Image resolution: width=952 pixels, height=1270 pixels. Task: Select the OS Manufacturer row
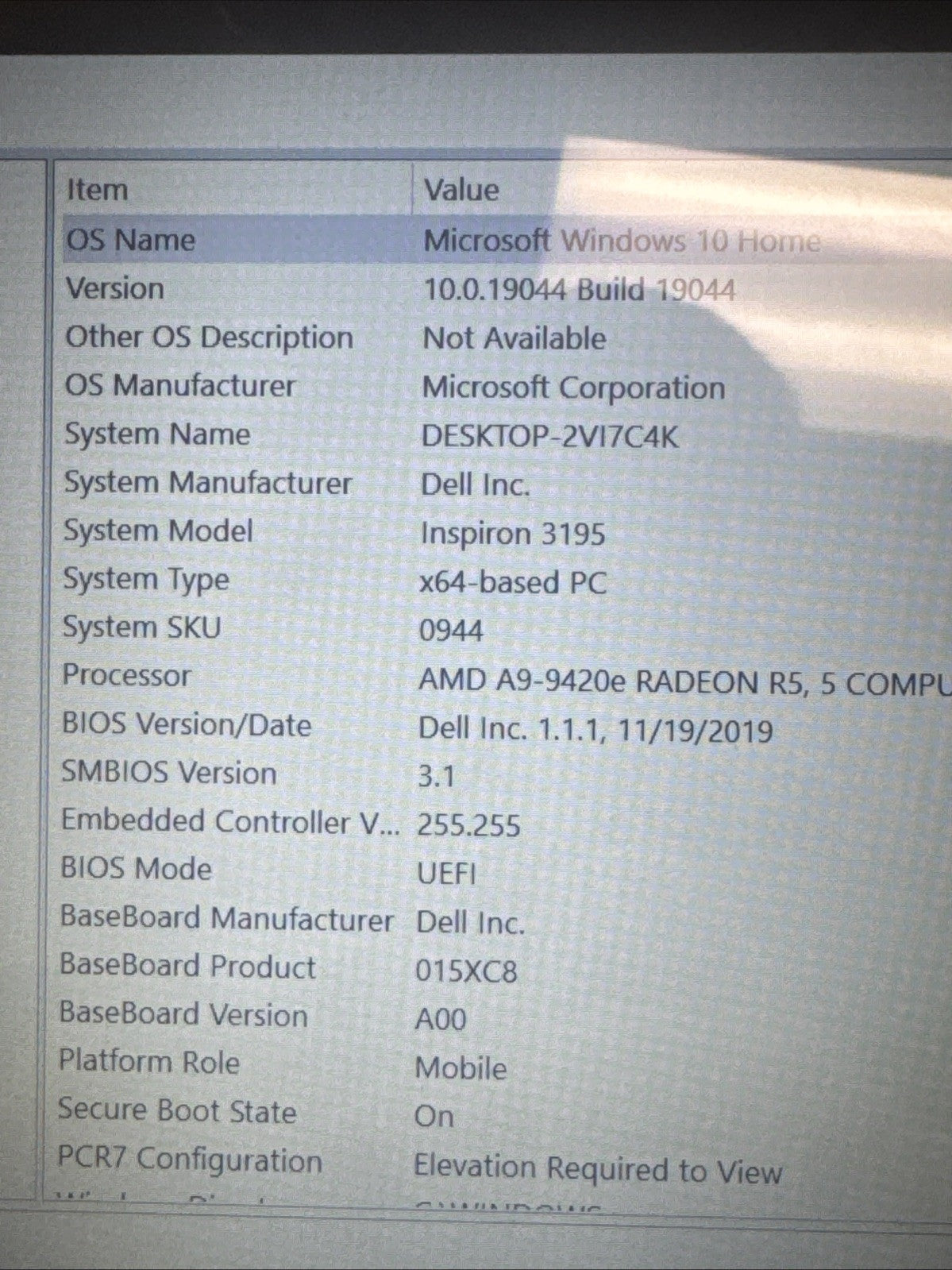click(x=179, y=386)
